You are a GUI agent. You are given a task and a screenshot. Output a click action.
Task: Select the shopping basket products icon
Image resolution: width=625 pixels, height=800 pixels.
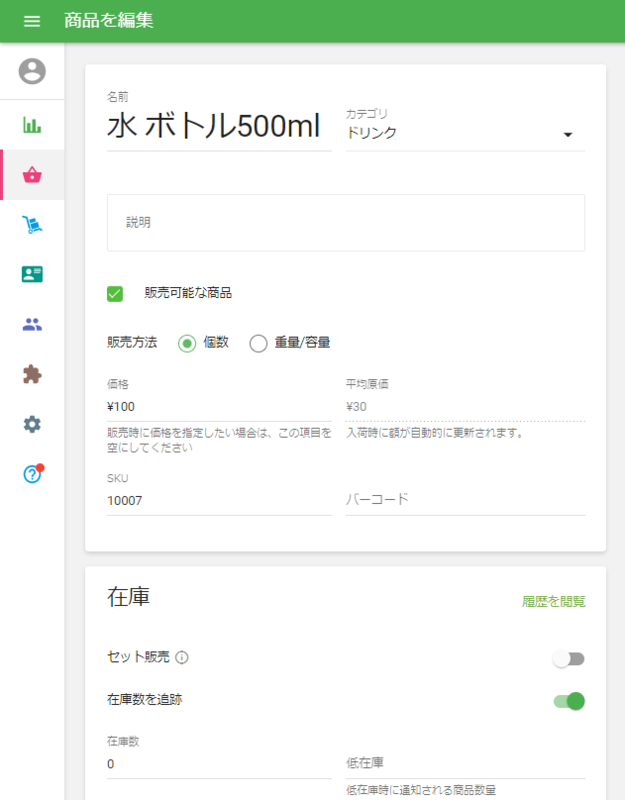[32, 175]
